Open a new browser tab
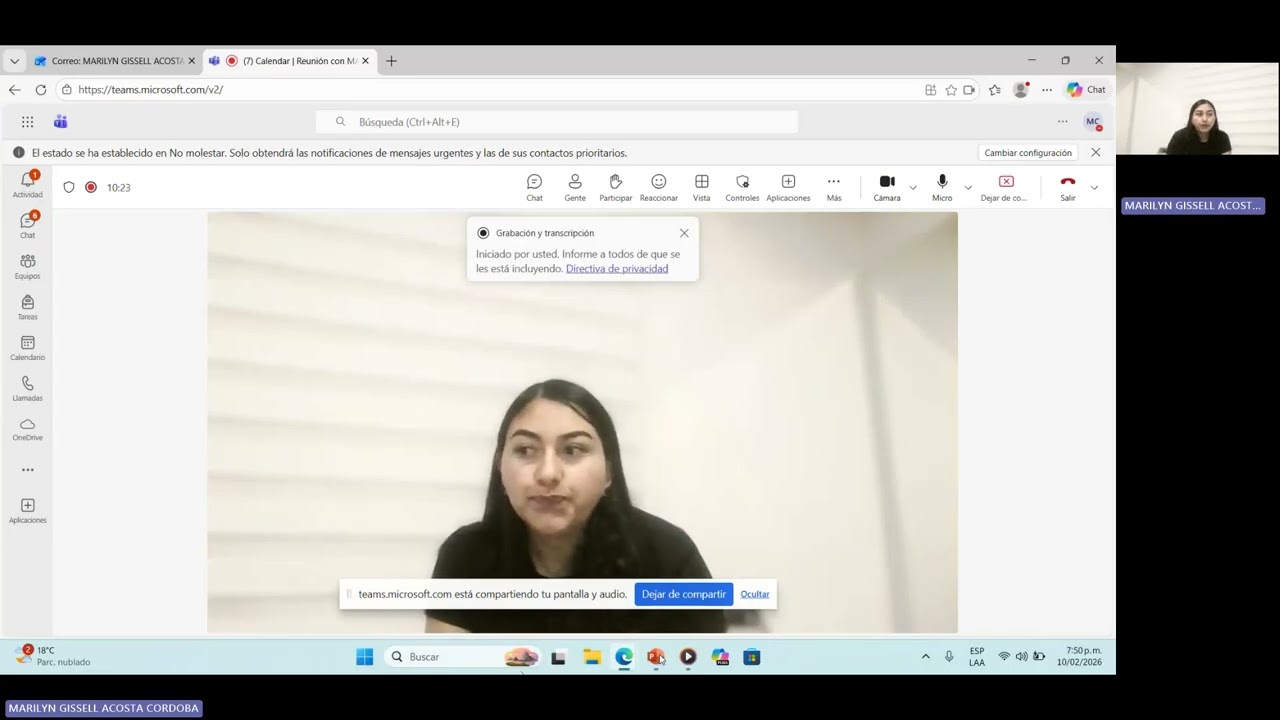Image resolution: width=1280 pixels, height=720 pixels. click(391, 61)
